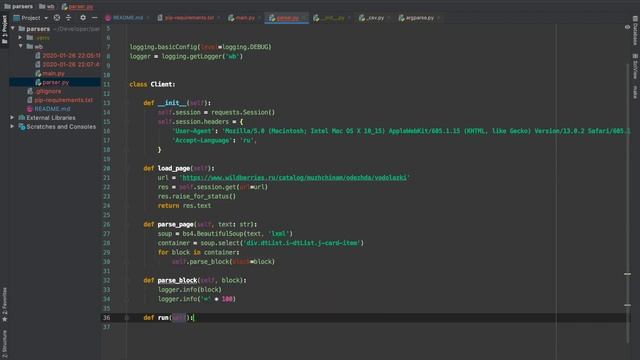Collapse the parsers root folder
Viewport: 640px width, 360px height.
(x=13, y=29)
